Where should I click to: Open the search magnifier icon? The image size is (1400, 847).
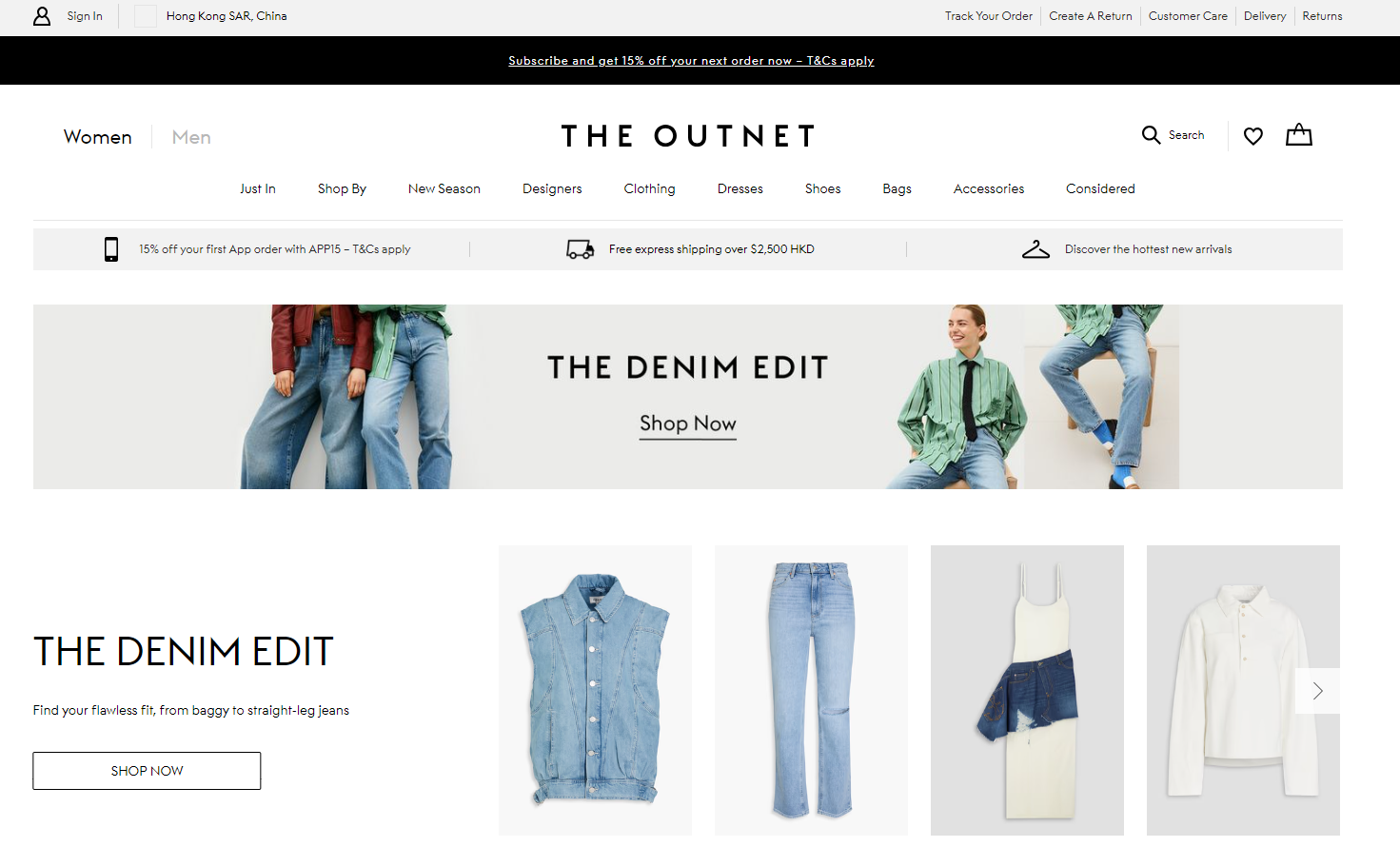1151,135
